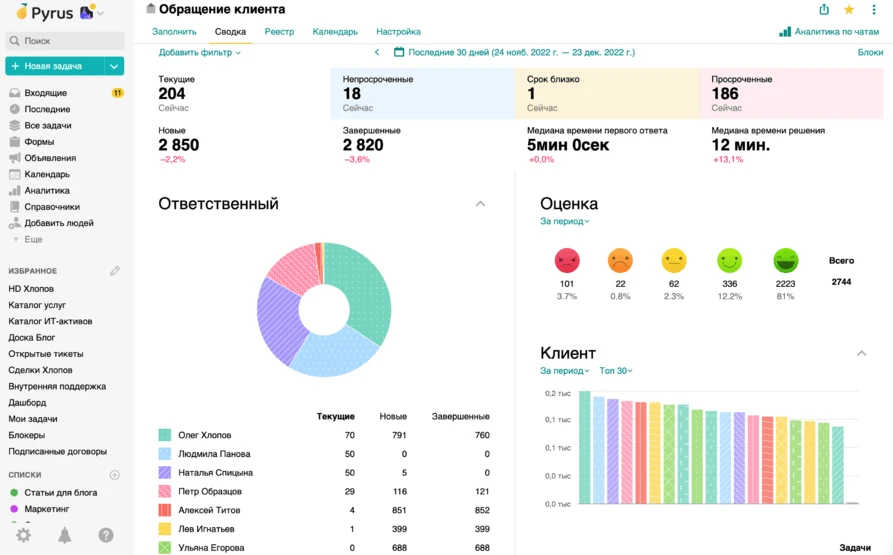
Task: Collapse the Responsible chart section
Action: [x=480, y=204]
